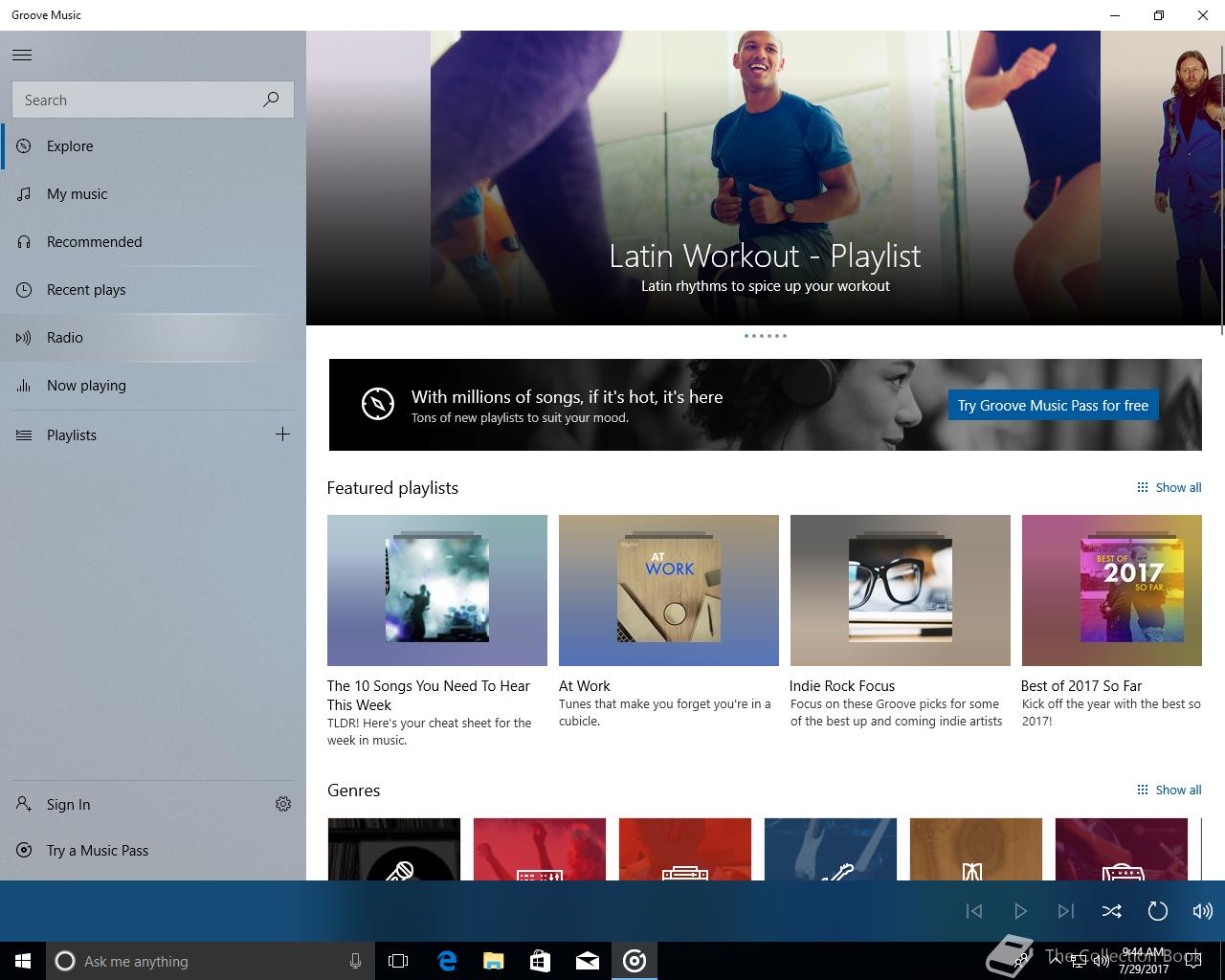The image size is (1225, 980).
Task: Click Cortana Ask me anything box
Action: (211, 961)
